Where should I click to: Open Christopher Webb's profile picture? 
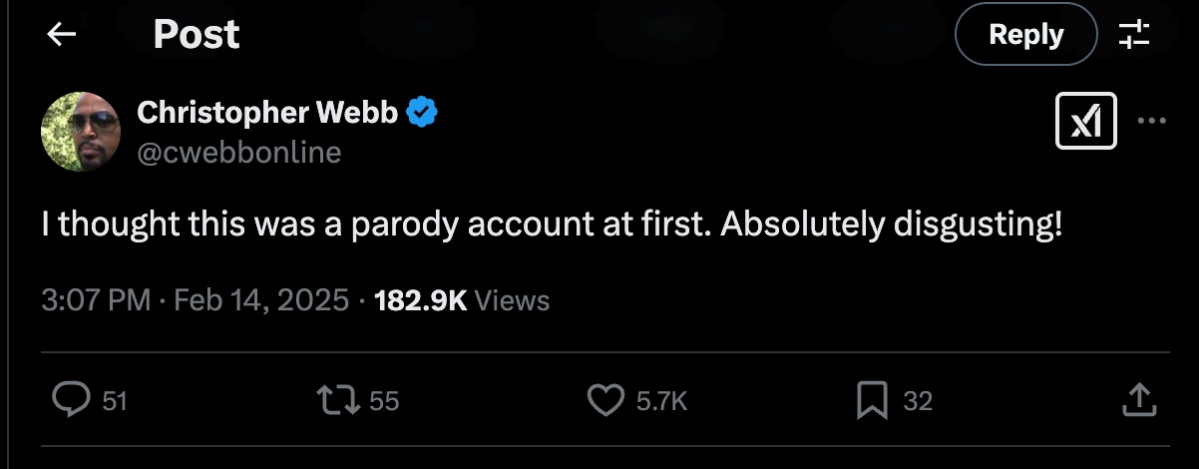(x=80, y=132)
